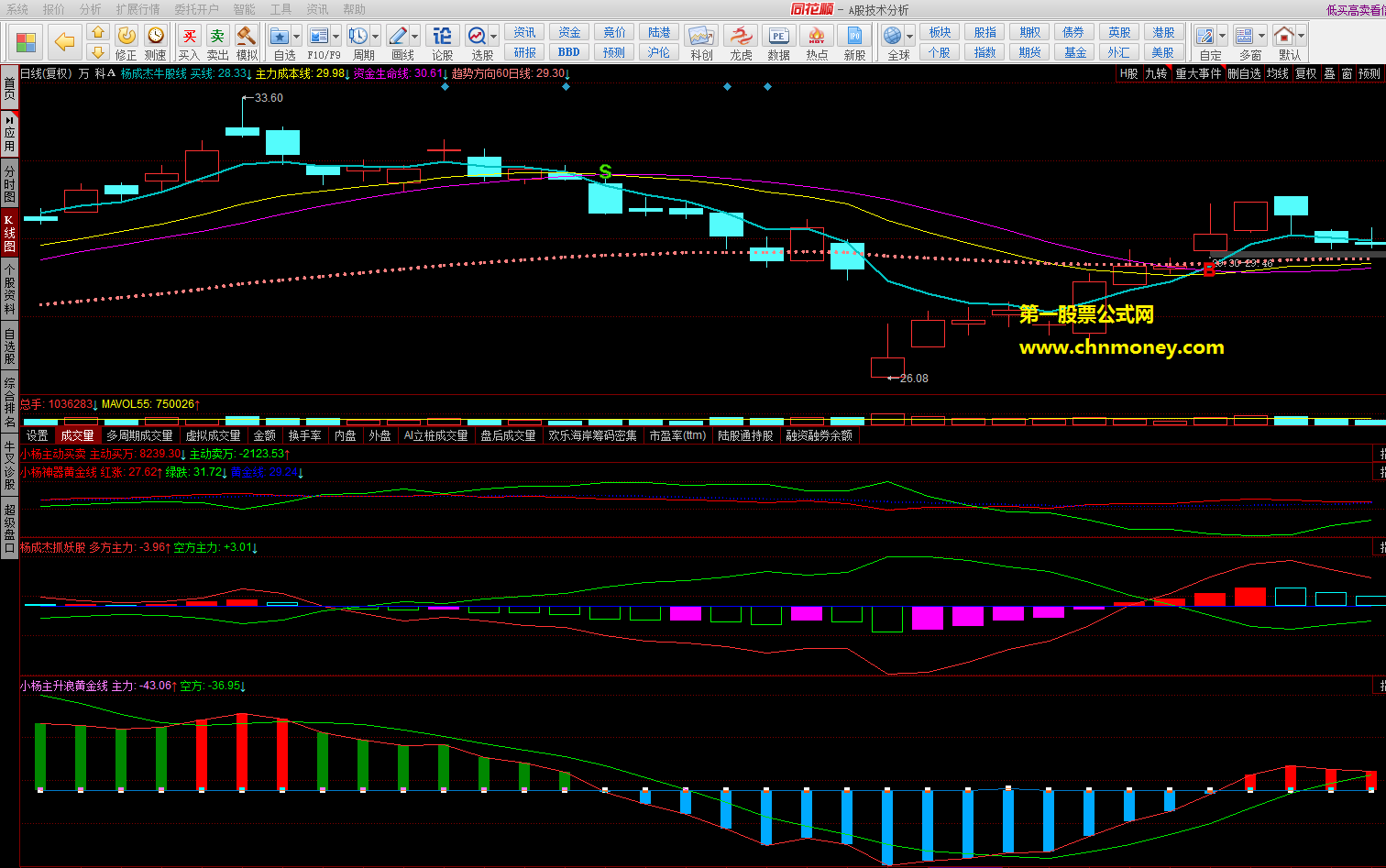This screenshot has height=868, width=1386.
Task: Expand the 默认 dropdown arrow
Action: click(x=1301, y=36)
